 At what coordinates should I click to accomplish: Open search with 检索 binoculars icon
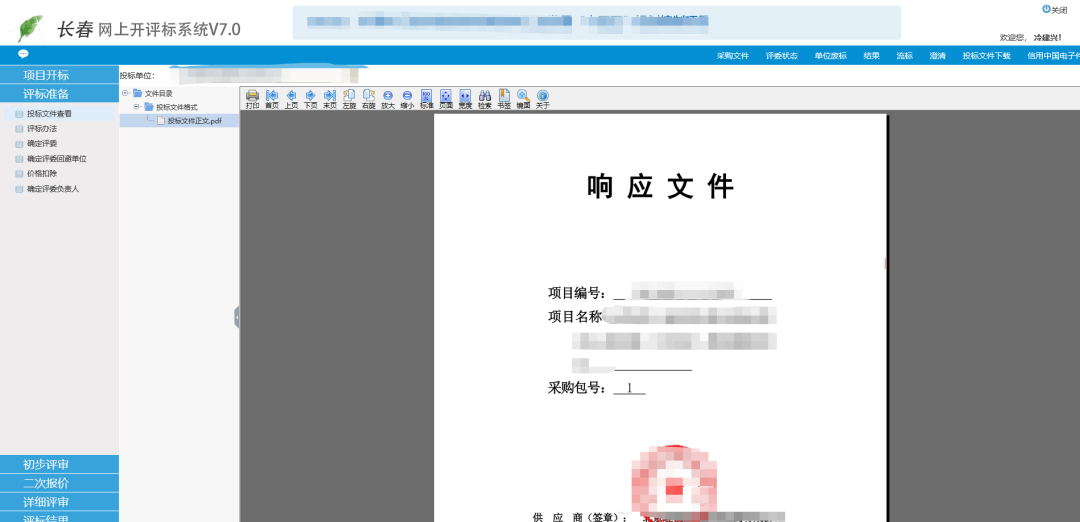tap(484, 97)
